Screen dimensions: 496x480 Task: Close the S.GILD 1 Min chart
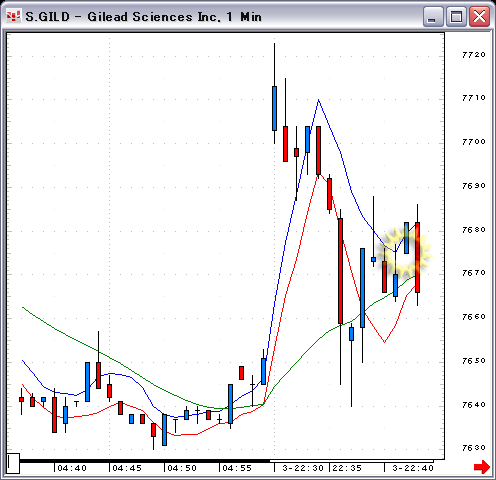point(479,16)
